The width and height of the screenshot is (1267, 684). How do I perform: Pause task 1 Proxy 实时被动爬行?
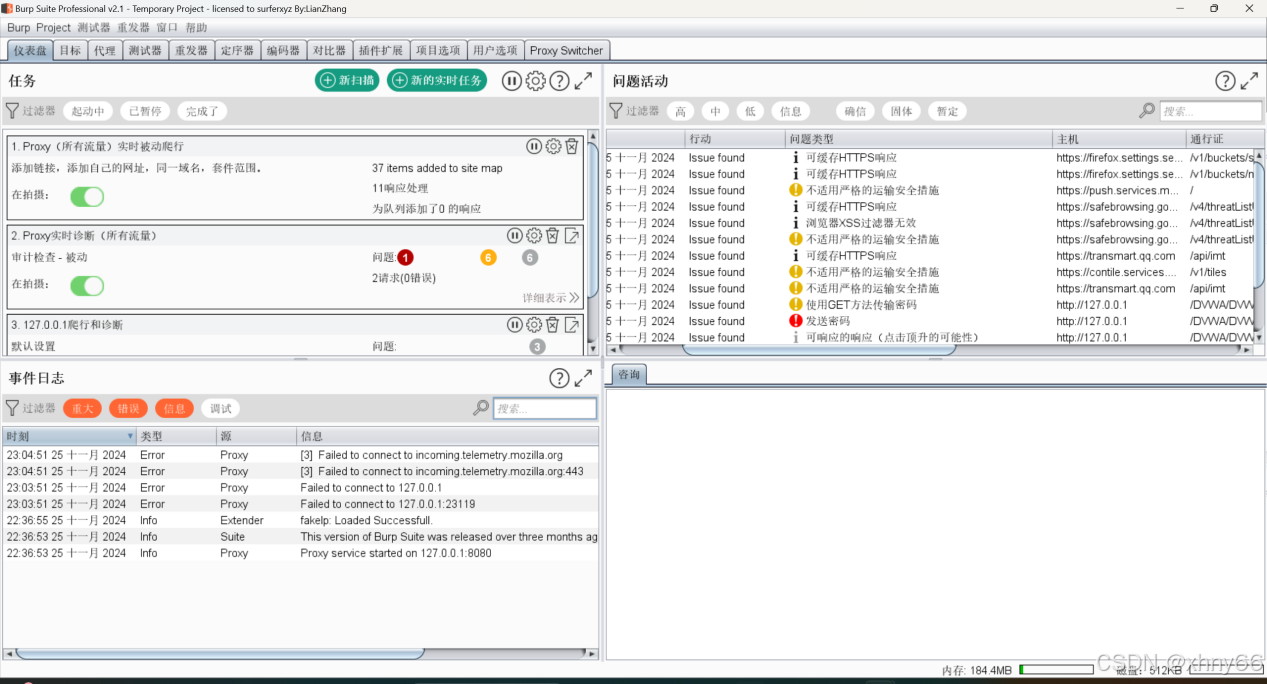coord(534,146)
